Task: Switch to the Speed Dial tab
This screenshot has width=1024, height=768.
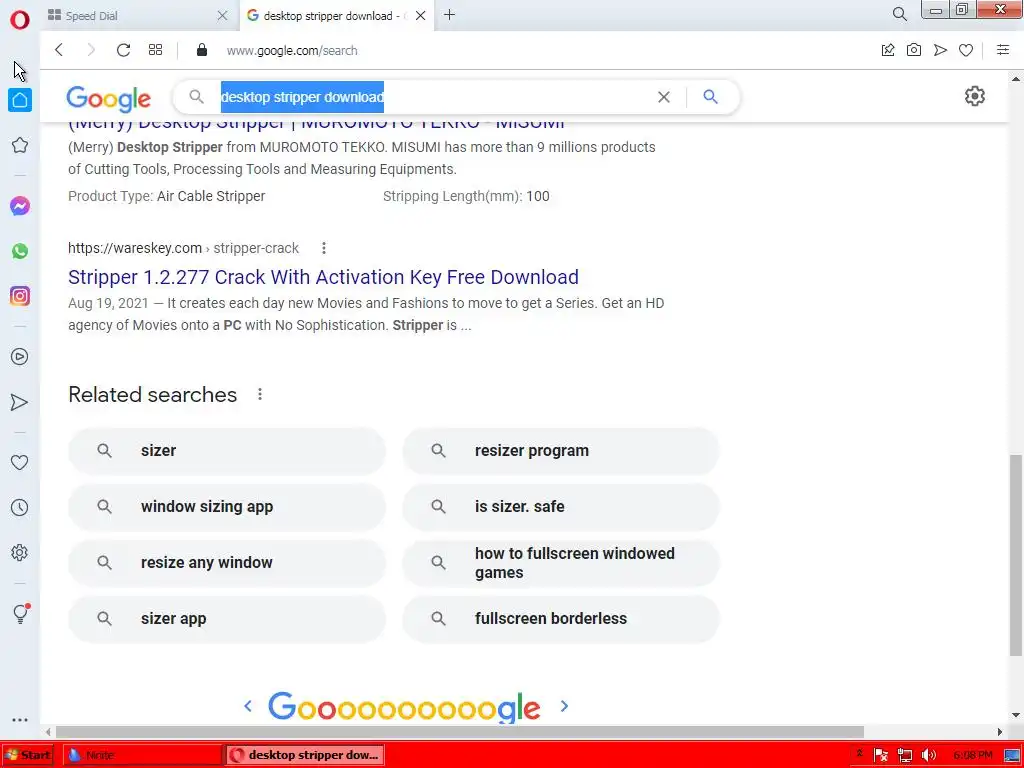Action: 137,16
